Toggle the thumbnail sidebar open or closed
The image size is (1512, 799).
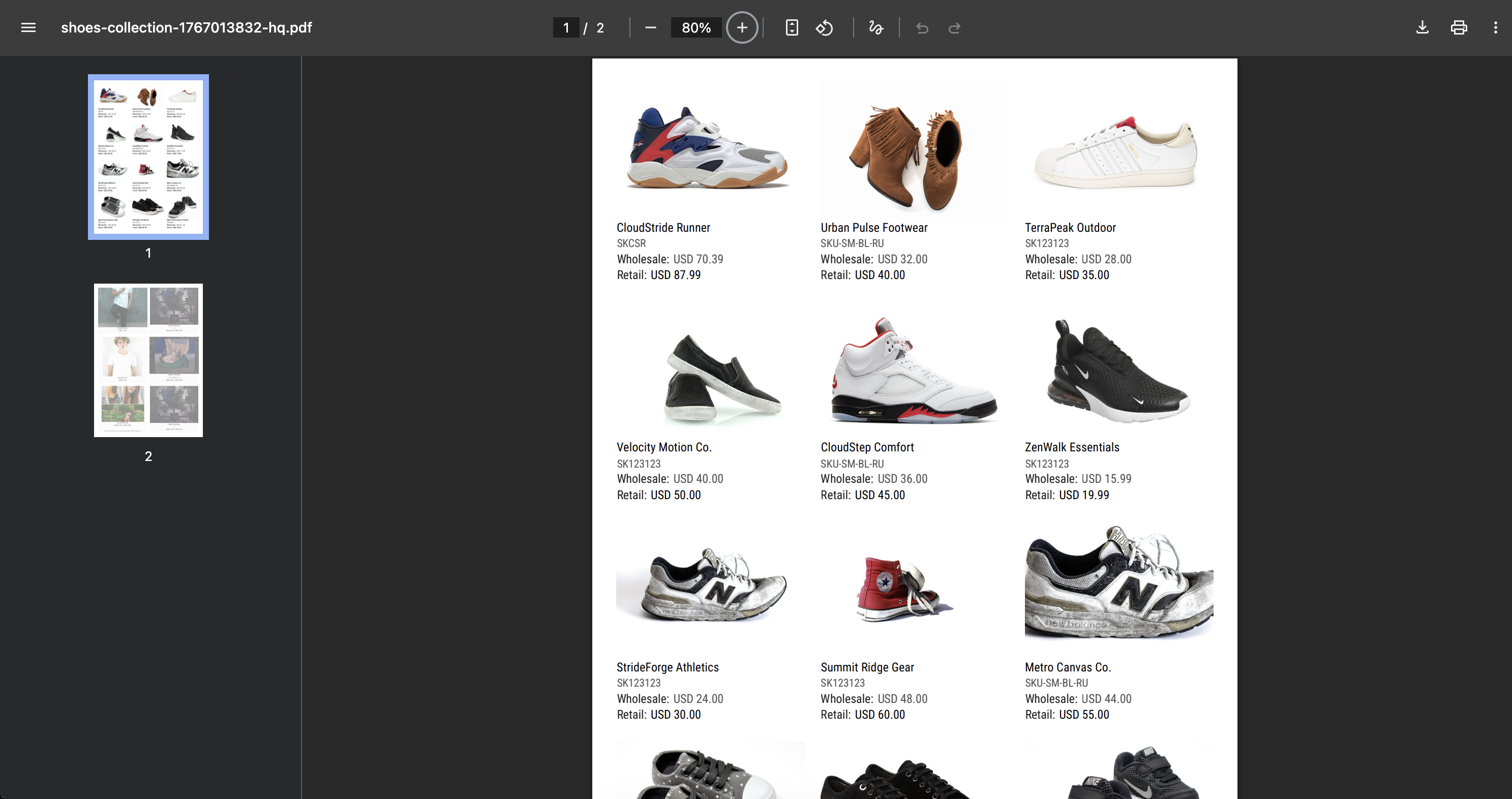click(27, 27)
